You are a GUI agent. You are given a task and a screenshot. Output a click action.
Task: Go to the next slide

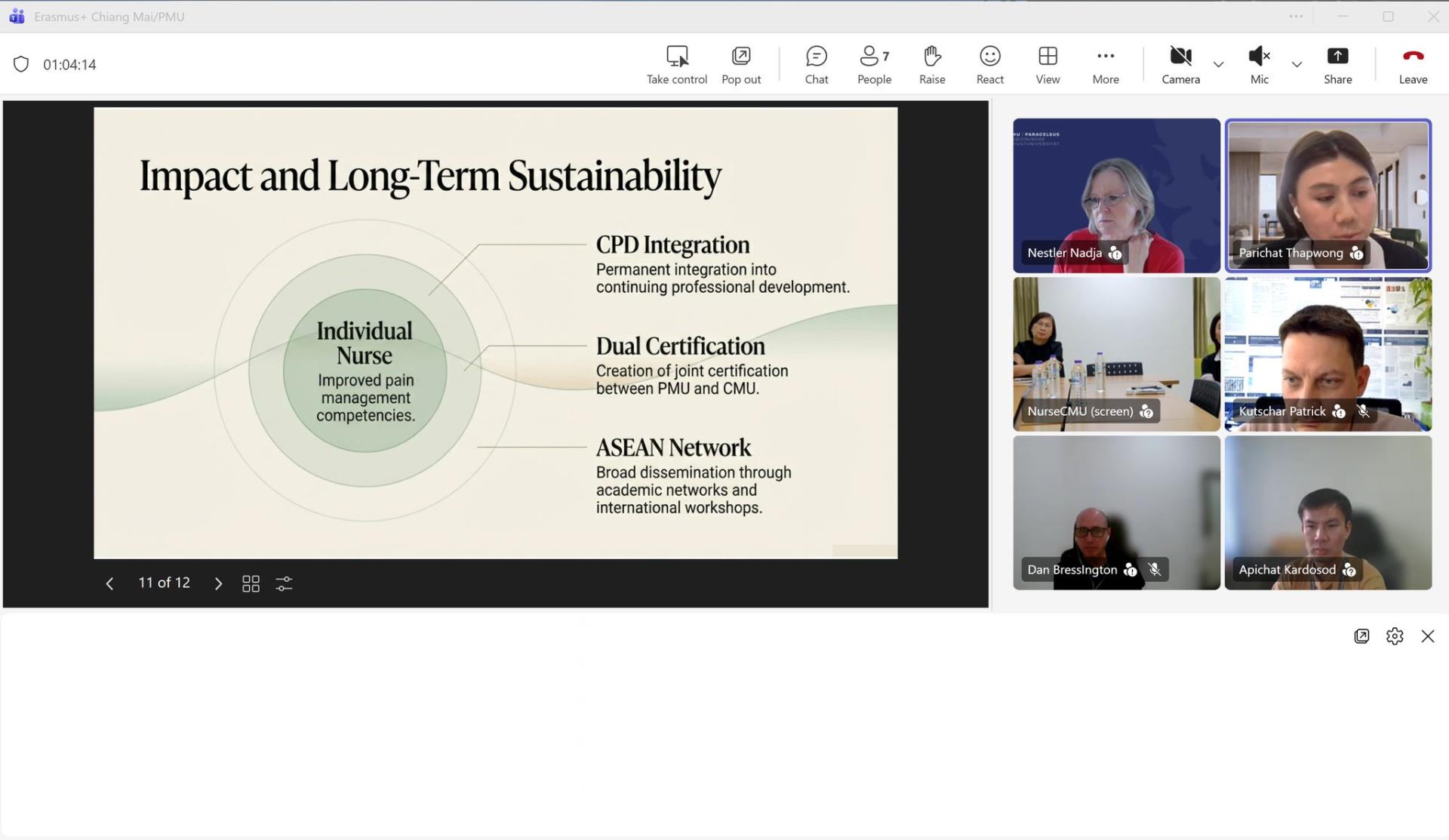[218, 583]
